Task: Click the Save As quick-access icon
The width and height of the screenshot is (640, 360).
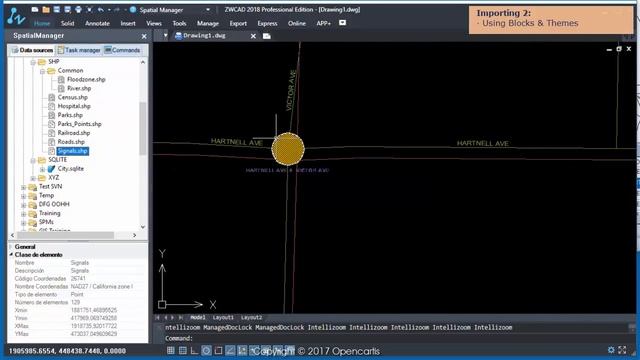Action: (67, 9)
